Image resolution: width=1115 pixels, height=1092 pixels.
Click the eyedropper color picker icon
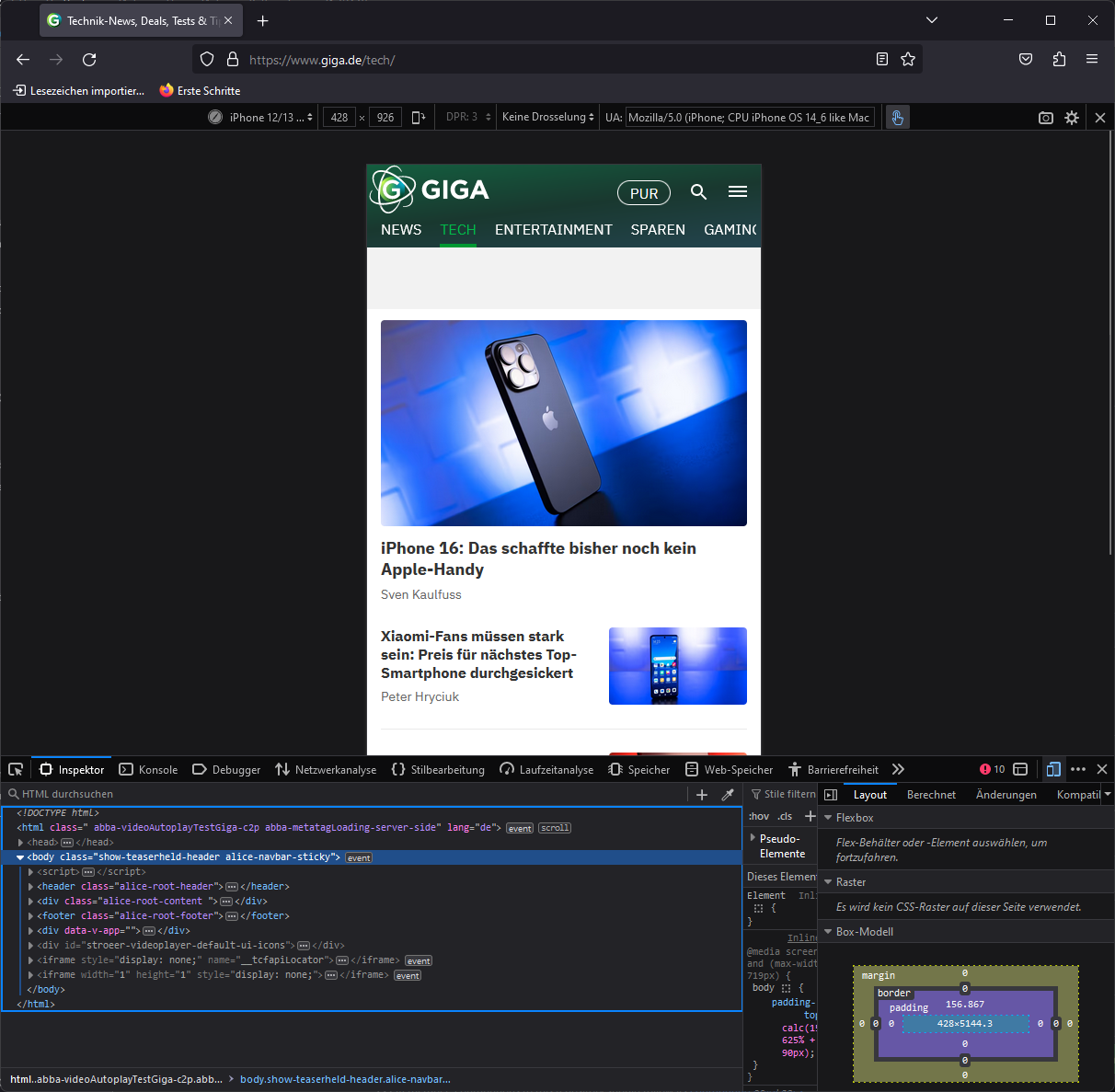pyautogui.click(x=728, y=795)
